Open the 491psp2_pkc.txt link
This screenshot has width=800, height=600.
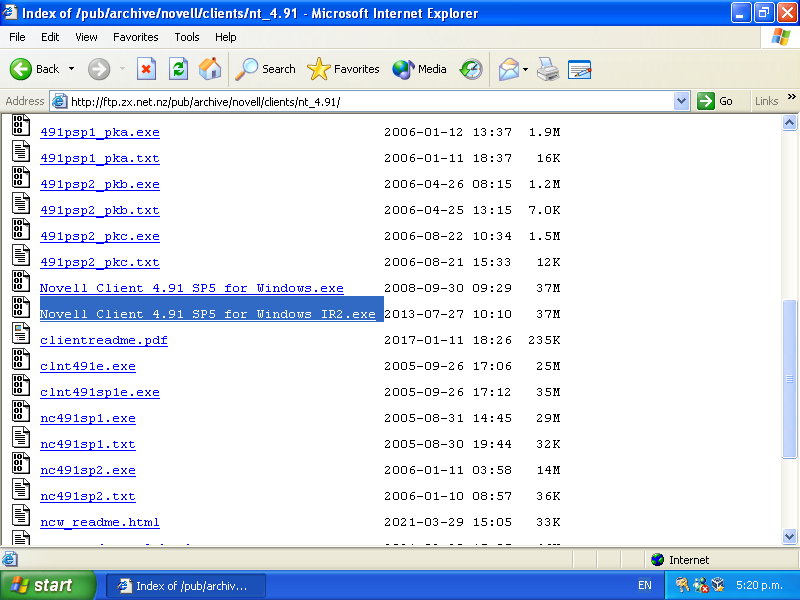coord(100,262)
